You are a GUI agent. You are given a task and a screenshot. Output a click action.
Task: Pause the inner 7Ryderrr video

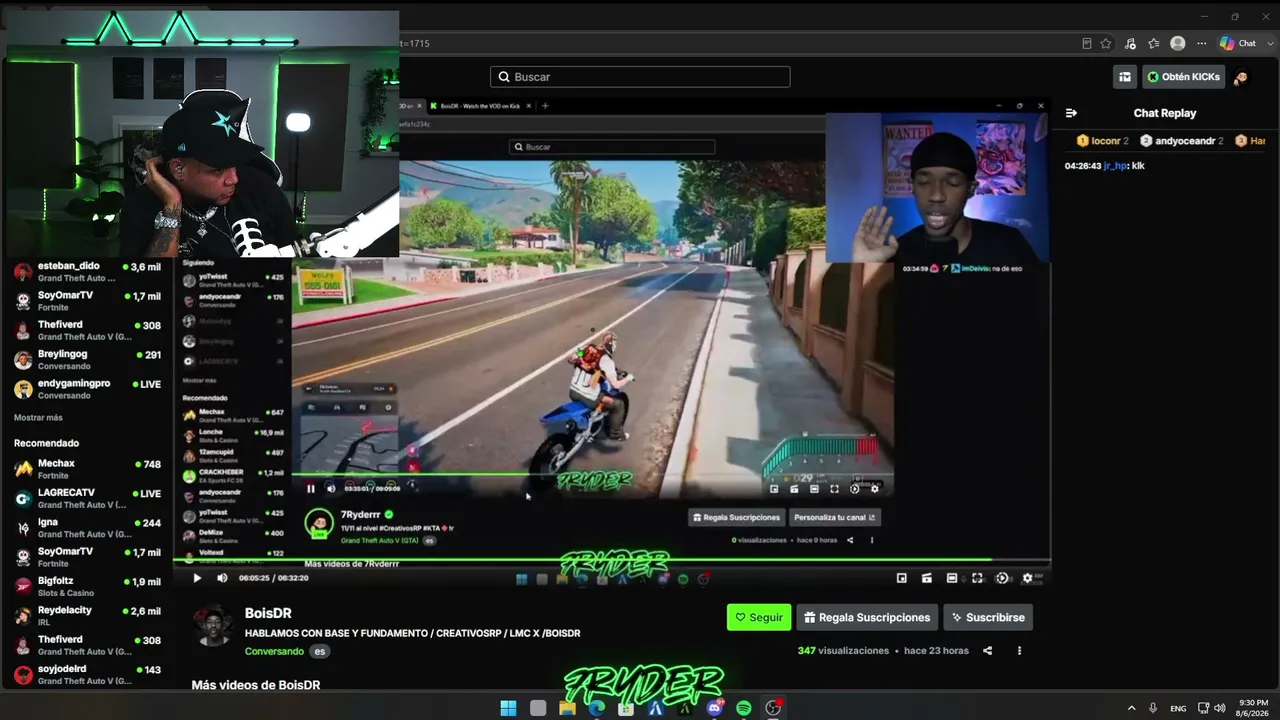(x=310, y=489)
